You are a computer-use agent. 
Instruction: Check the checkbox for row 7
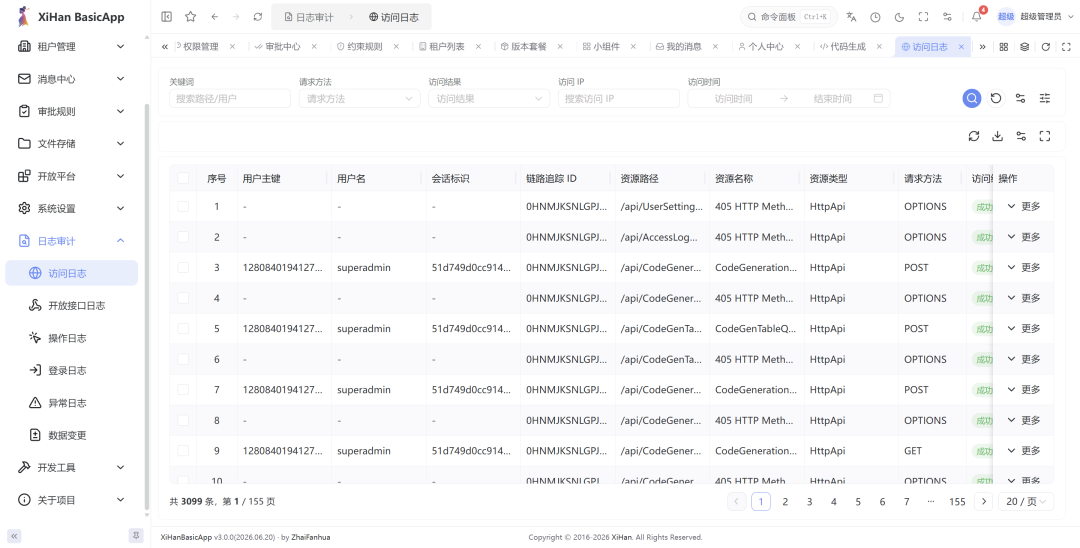coord(183,390)
